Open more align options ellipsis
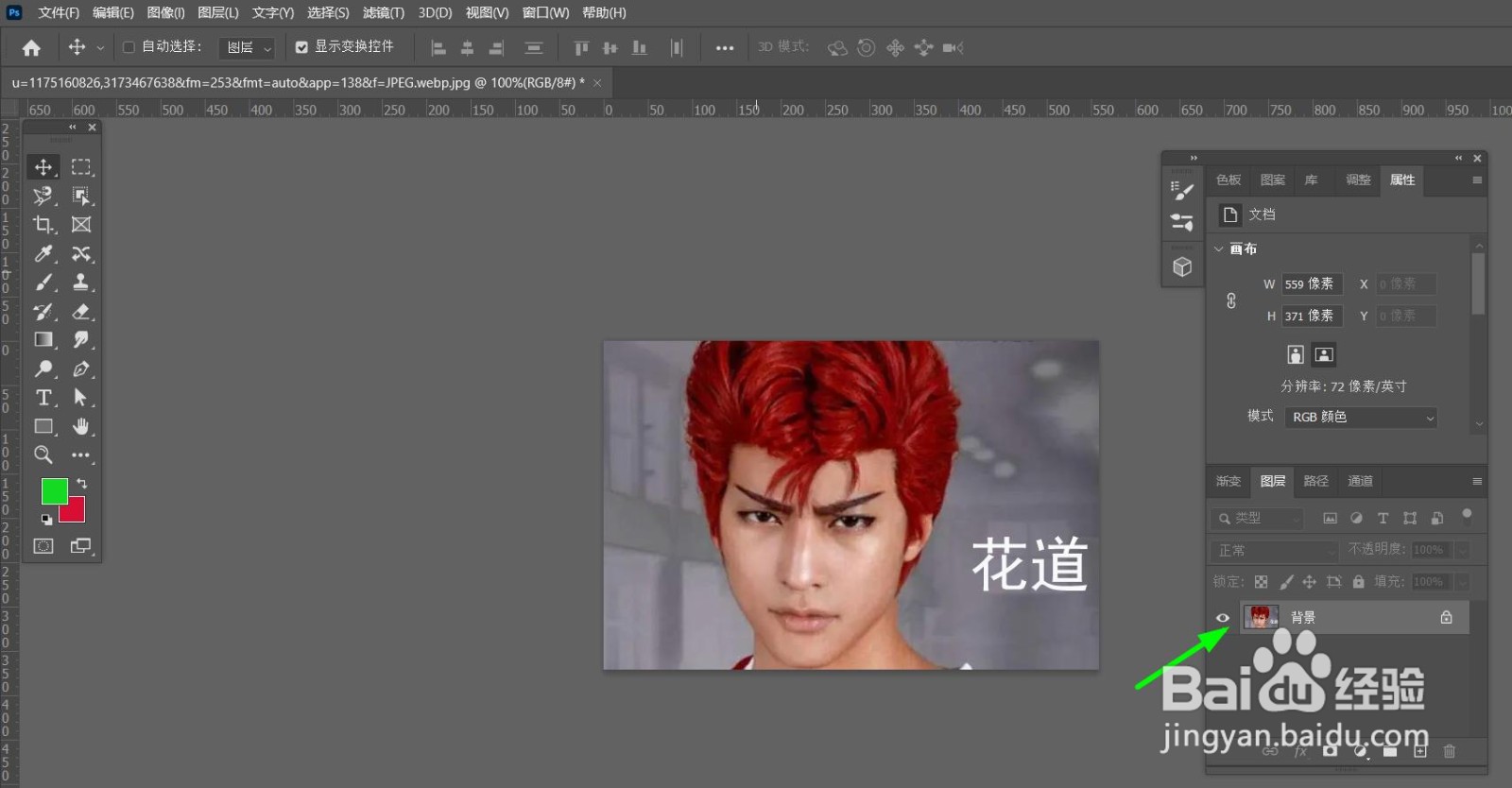Image resolution: width=1512 pixels, height=788 pixels. click(x=725, y=48)
